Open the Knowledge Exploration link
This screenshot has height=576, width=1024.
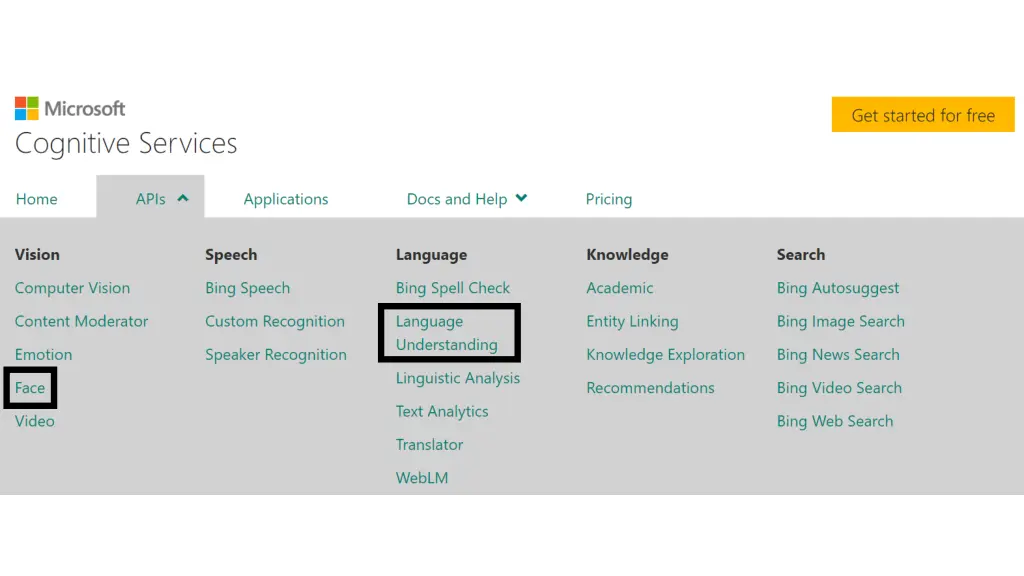[665, 355]
